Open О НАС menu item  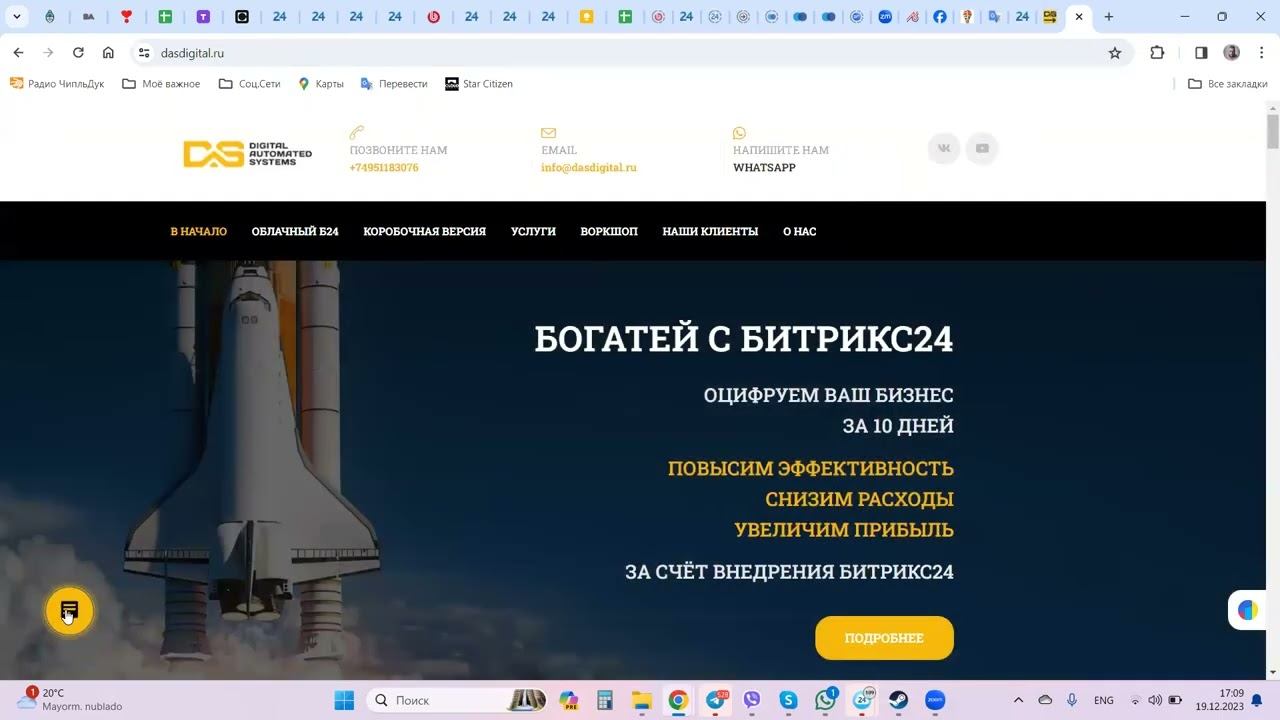coord(799,231)
